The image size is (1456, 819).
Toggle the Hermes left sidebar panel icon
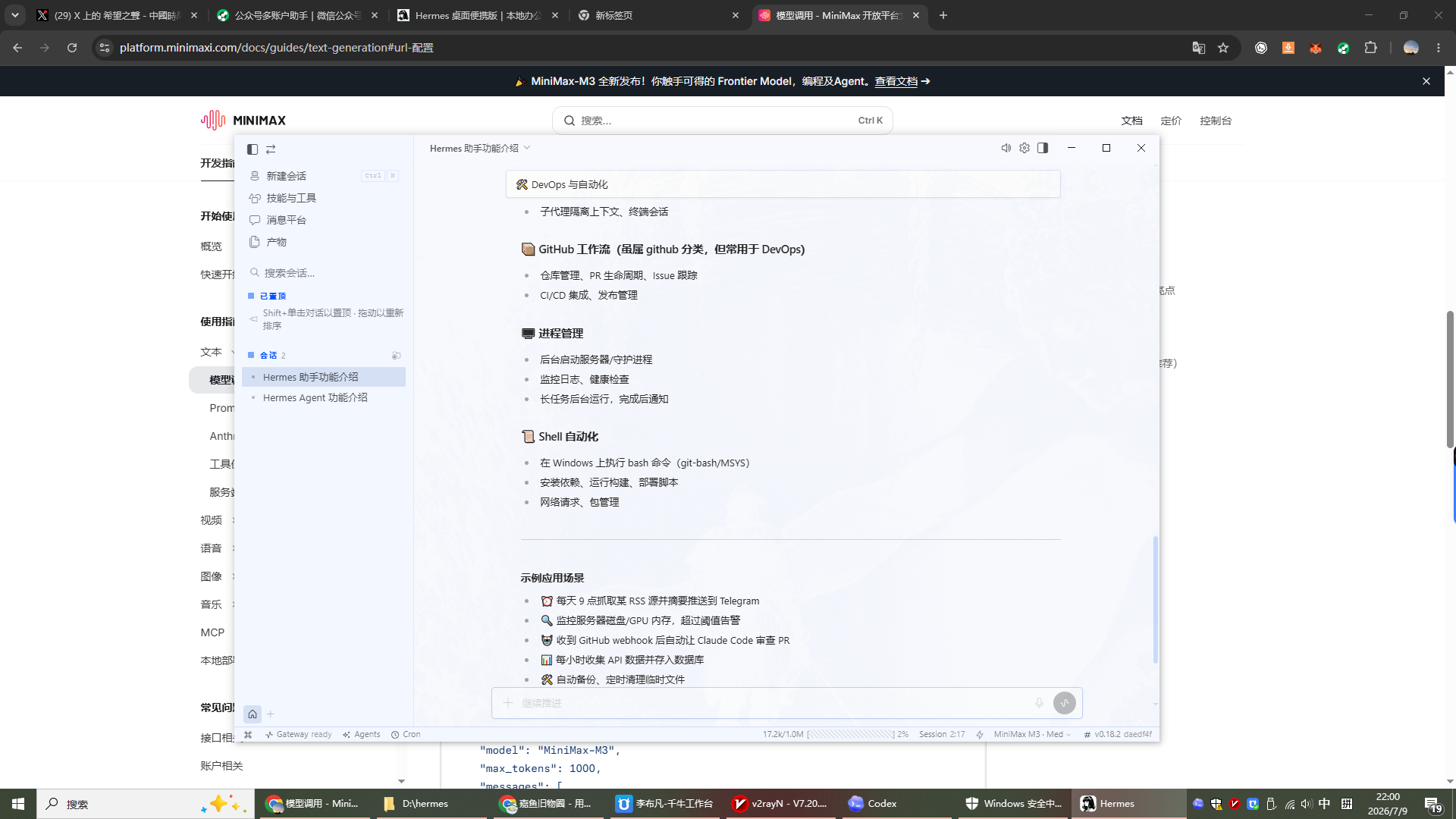pyautogui.click(x=253, y=149)
